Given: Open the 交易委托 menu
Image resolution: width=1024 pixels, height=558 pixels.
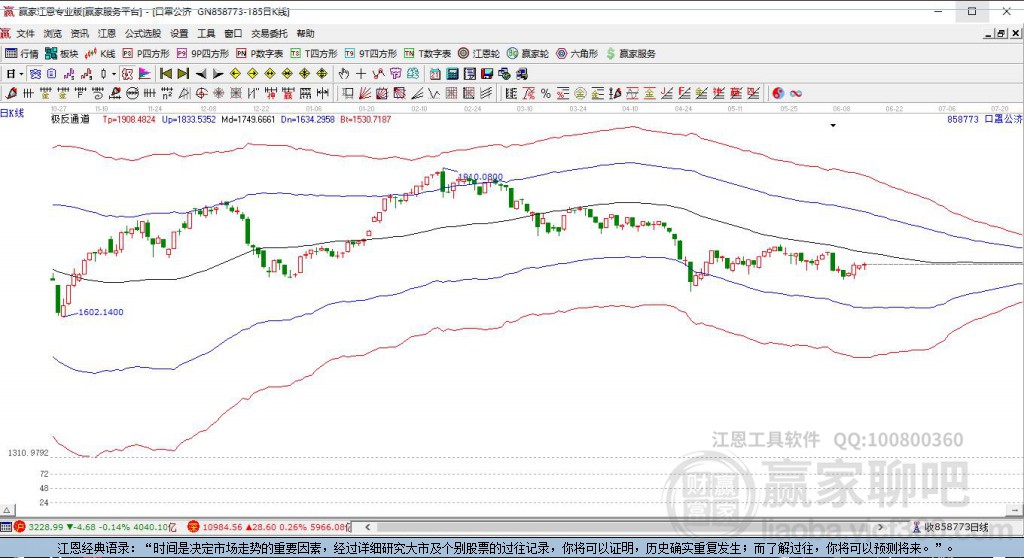Looking at the screenshot, I should pyautogui.click(x=269, y=33).
